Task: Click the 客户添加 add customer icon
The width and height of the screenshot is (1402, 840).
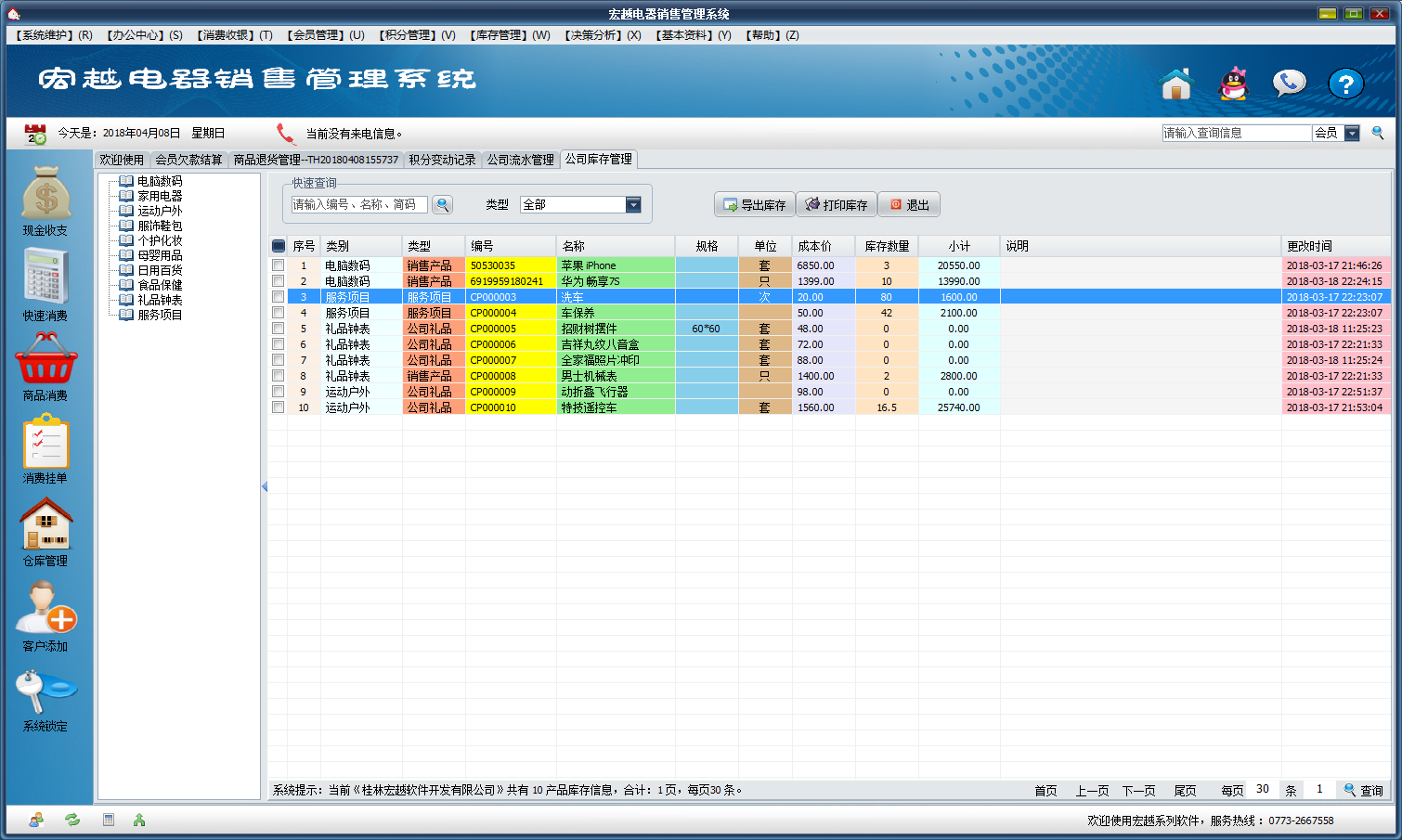Action: click(x=45, y=608)
